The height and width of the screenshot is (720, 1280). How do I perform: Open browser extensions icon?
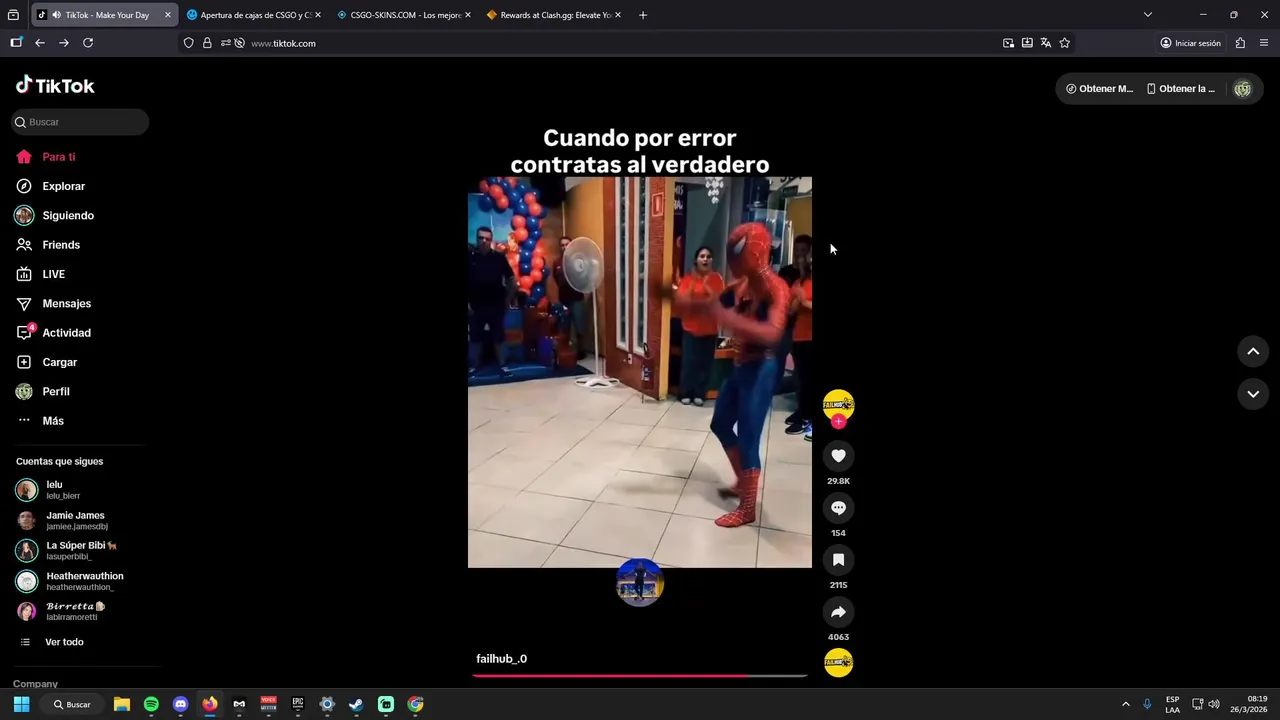click(x=1240, y=43)
